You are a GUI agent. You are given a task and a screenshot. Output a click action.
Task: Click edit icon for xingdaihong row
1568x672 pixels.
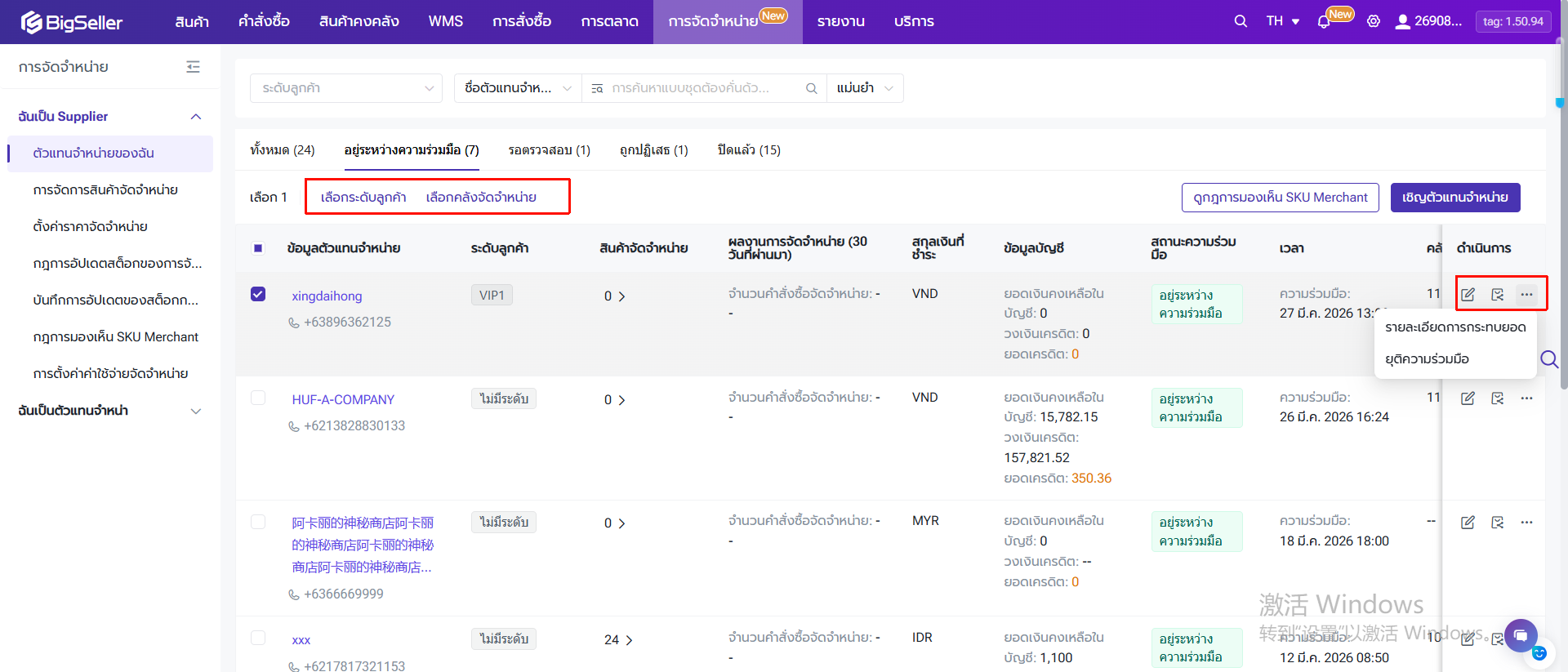point(1468,295)
